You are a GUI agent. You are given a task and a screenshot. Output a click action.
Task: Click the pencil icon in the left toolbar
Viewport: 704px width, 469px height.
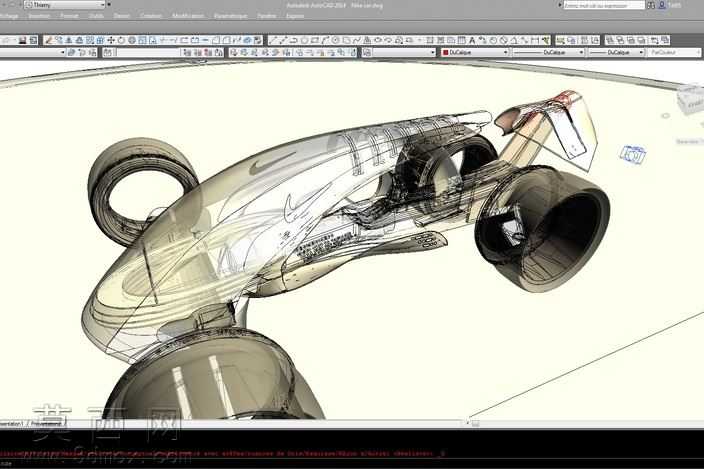click(48, 40)
